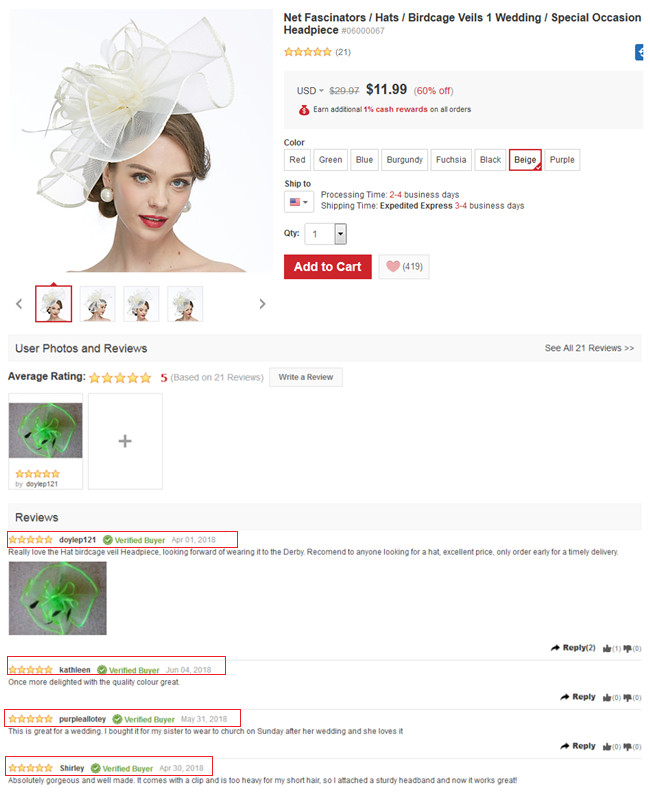
Task: Pick the Burgundy color option
Action: coord(405,160)
